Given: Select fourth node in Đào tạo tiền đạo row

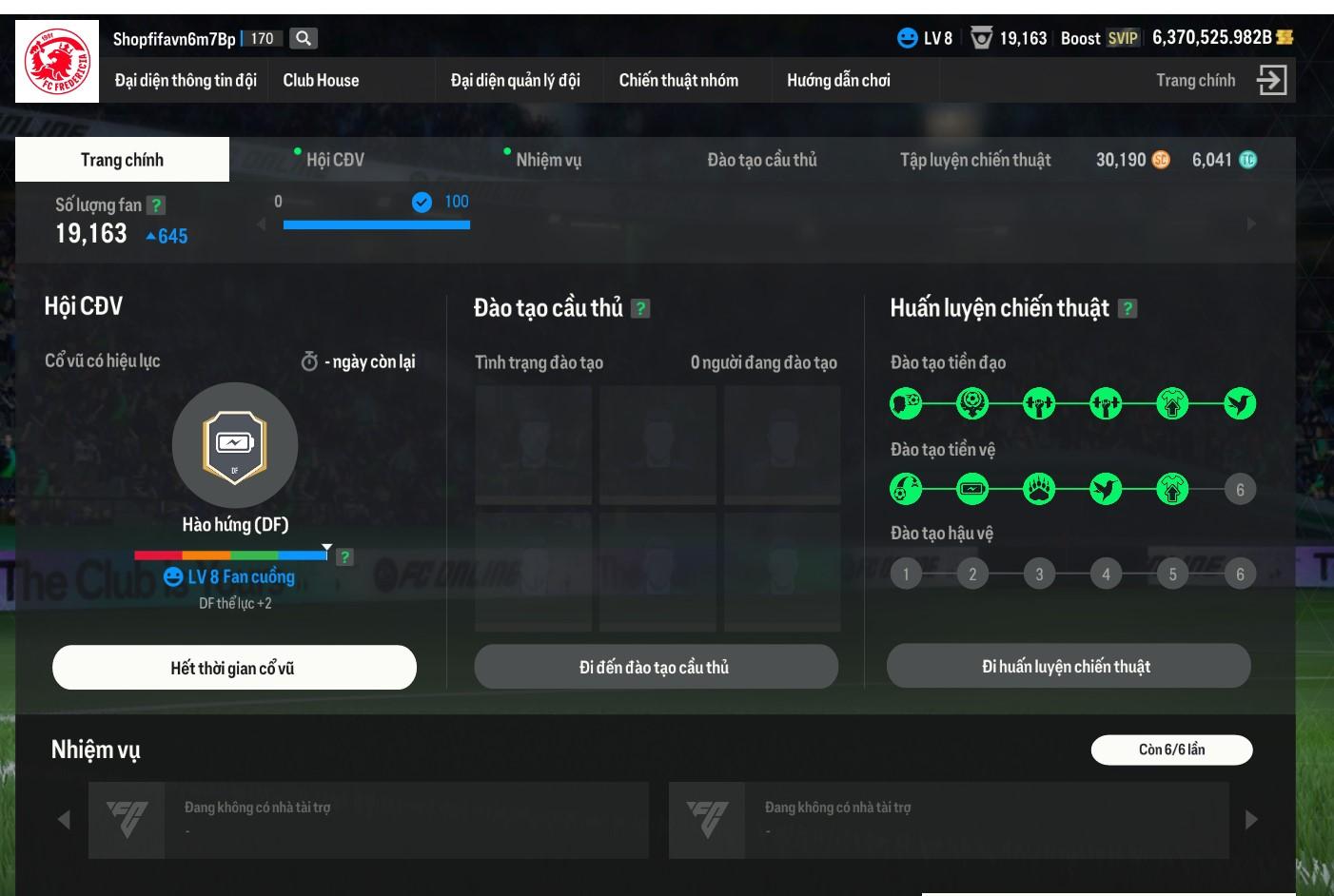Looking at the screenshot, I should coord(1106,404).
